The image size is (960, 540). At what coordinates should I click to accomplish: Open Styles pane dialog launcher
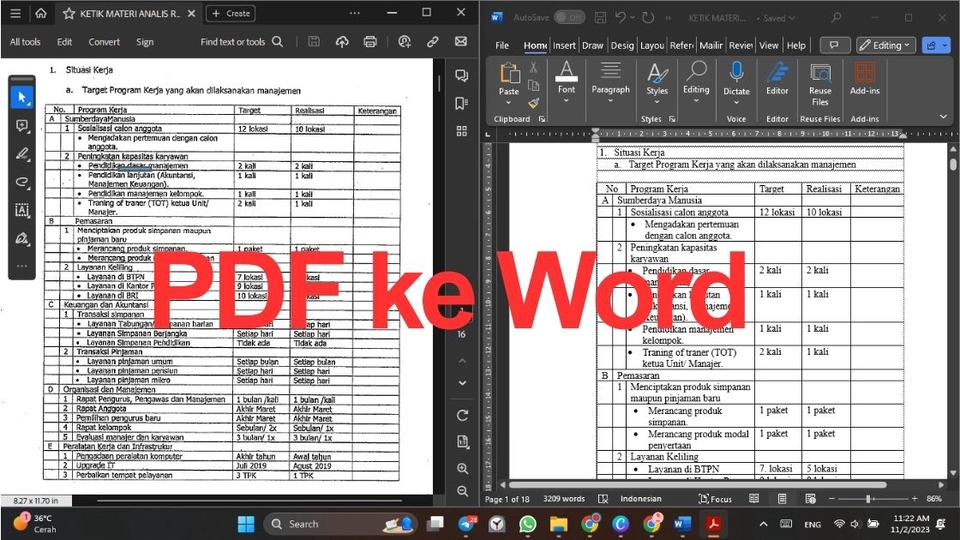(672, 119)
